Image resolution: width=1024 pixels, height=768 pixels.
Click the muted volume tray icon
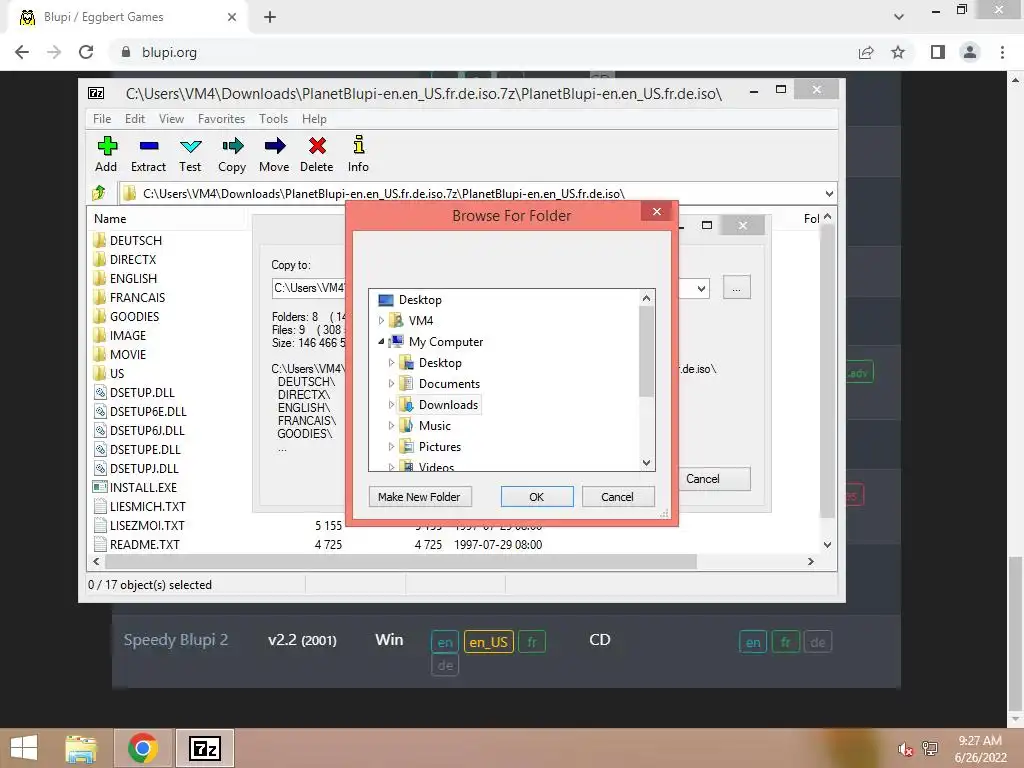905,749
